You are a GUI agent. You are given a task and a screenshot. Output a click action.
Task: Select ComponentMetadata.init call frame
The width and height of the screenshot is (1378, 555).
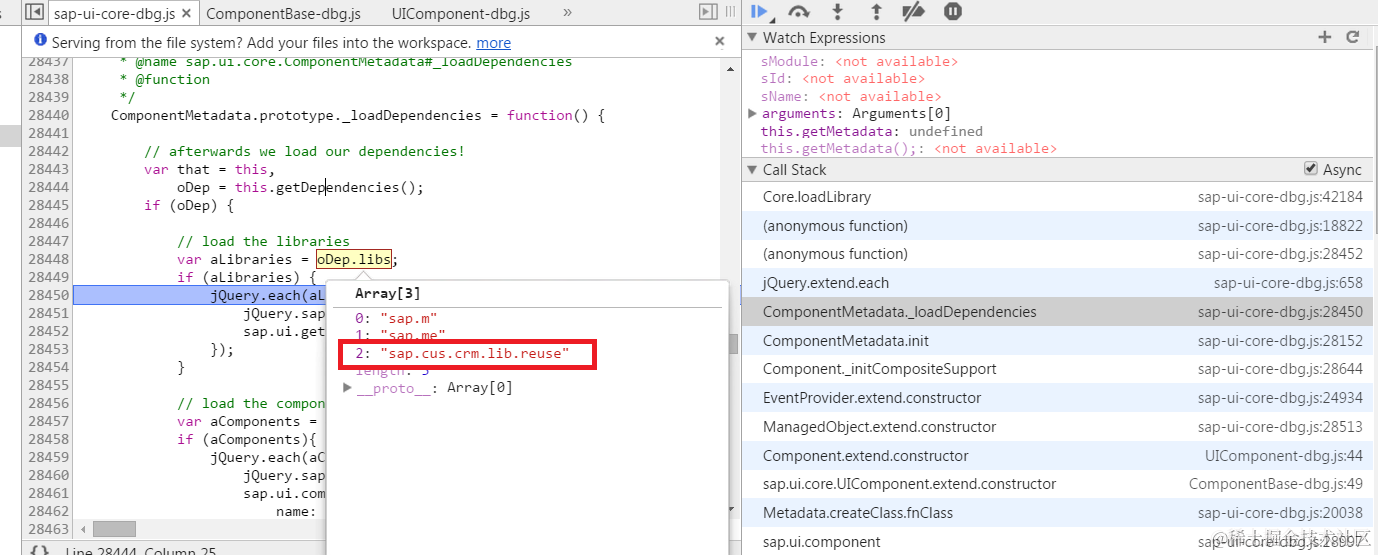pos(1060,341)
